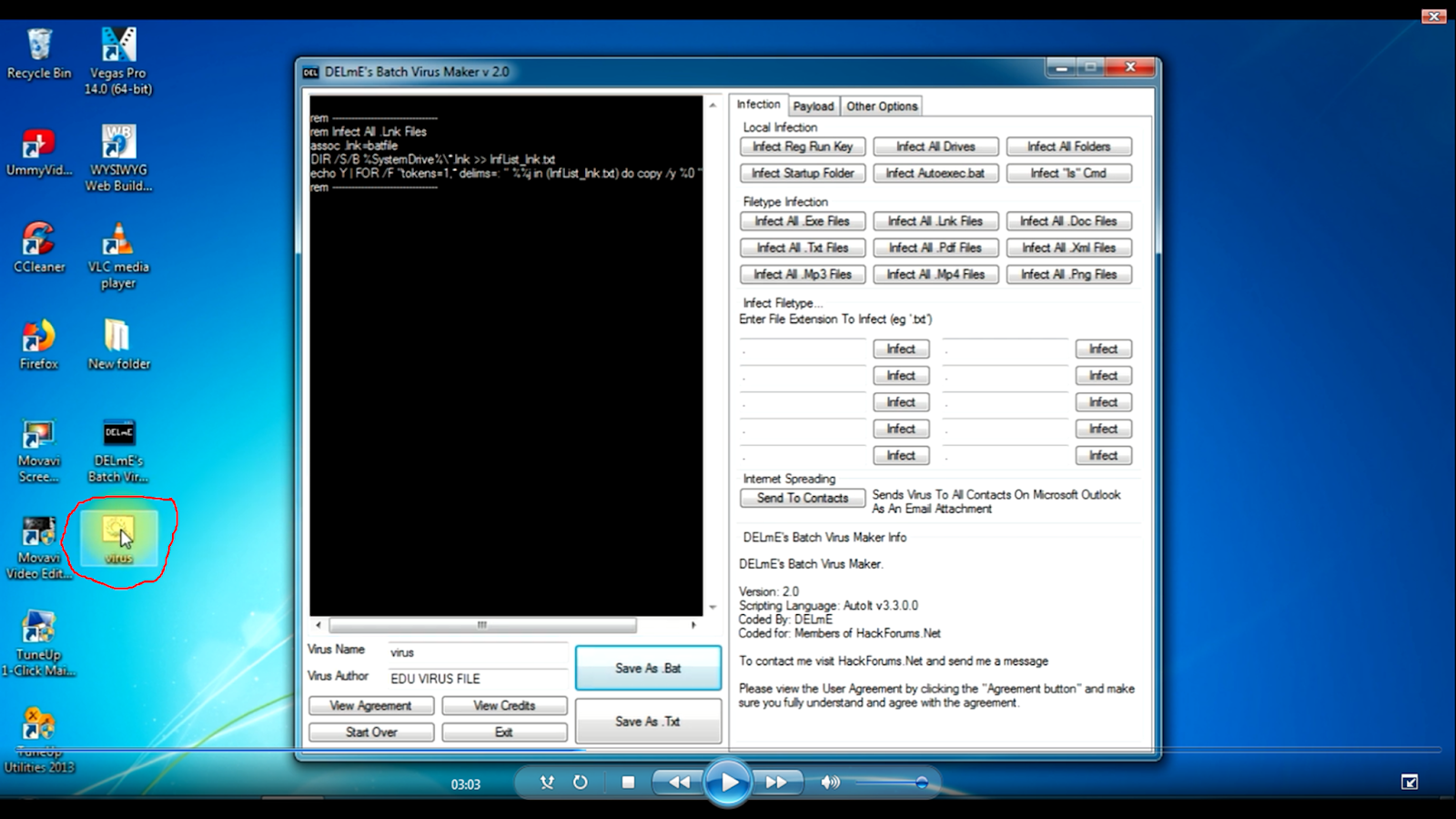This screenshot has height=819, width=1456.
Task: Click the 'Infect All .Png Files' button
Action: coord(1069,274)
